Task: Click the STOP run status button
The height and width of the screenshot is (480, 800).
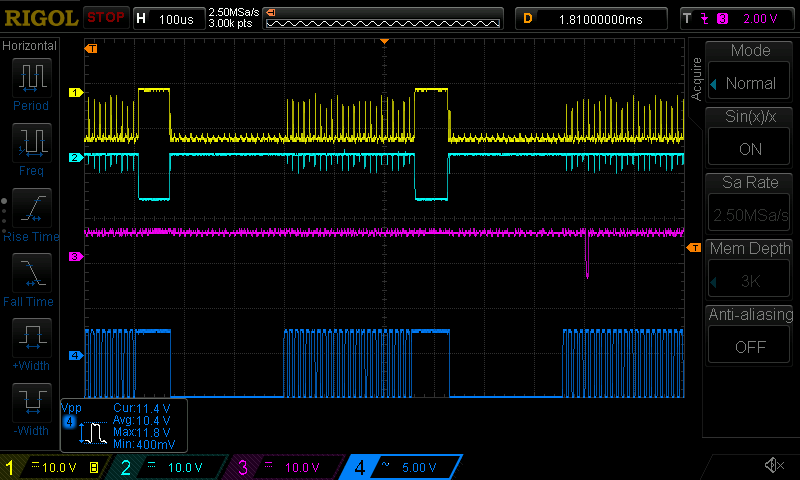Action: (106, 17)
